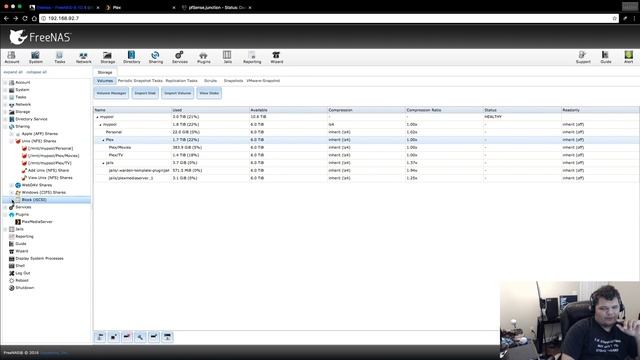
Task: Collapse the jails dataset row triangle
Action: 103,163
